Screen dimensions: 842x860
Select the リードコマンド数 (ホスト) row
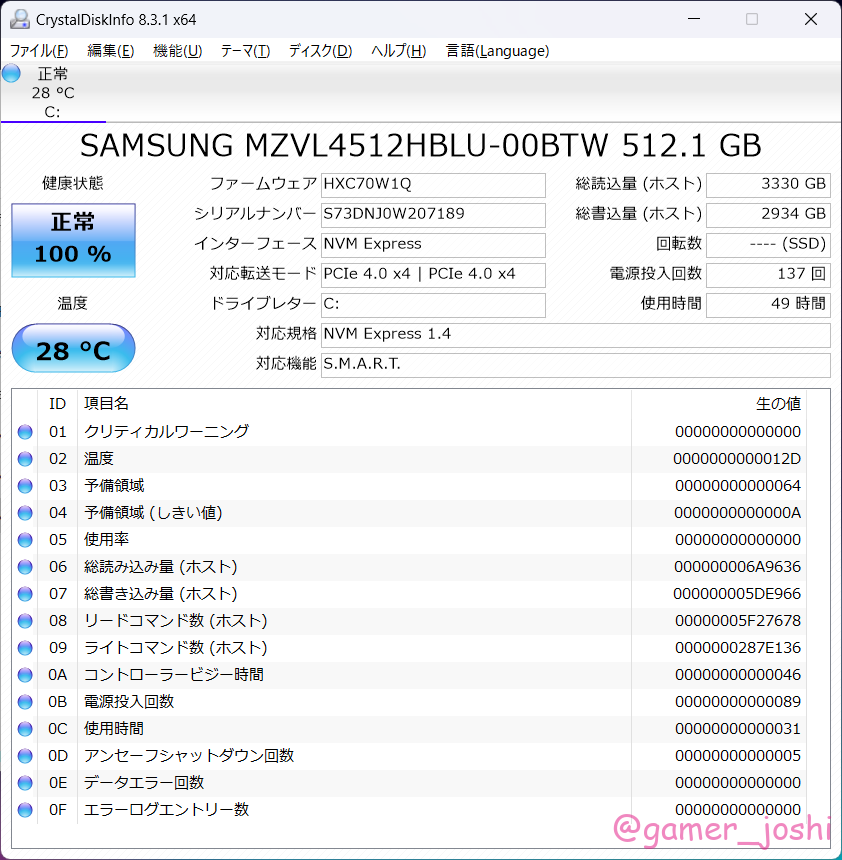coord(409,620)
